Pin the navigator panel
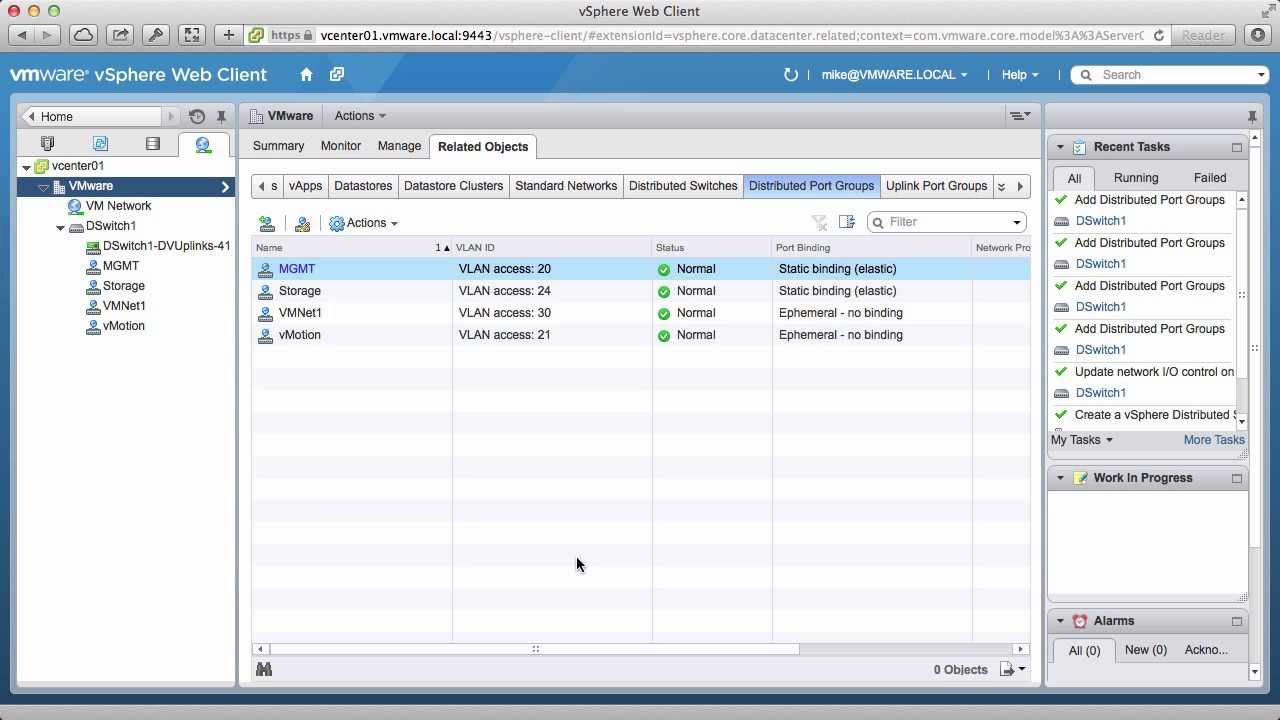The width and height of the screenshot is (1280, 720). pos(221,117)
